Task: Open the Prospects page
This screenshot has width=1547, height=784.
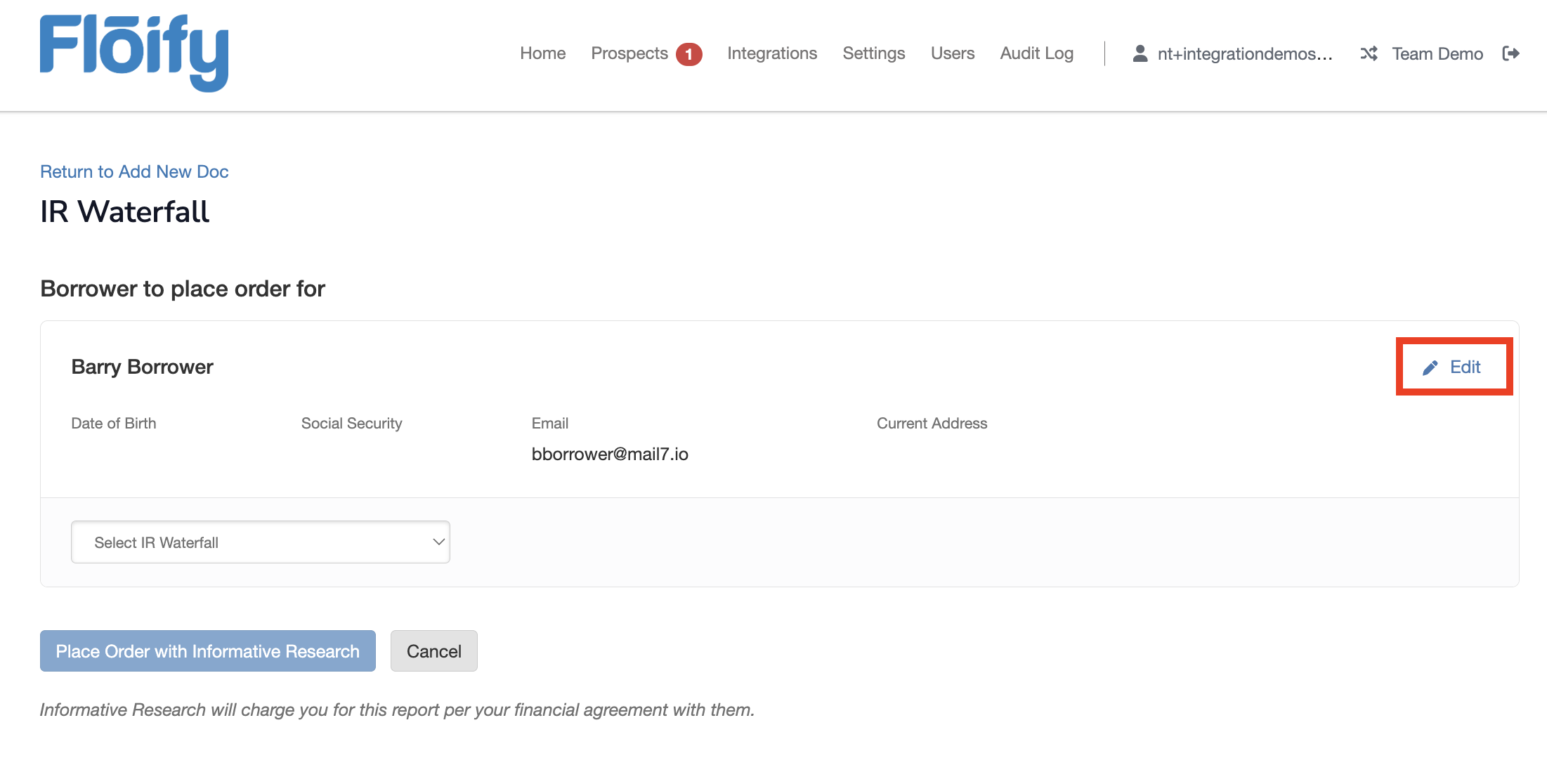Action: click(629, 53)
